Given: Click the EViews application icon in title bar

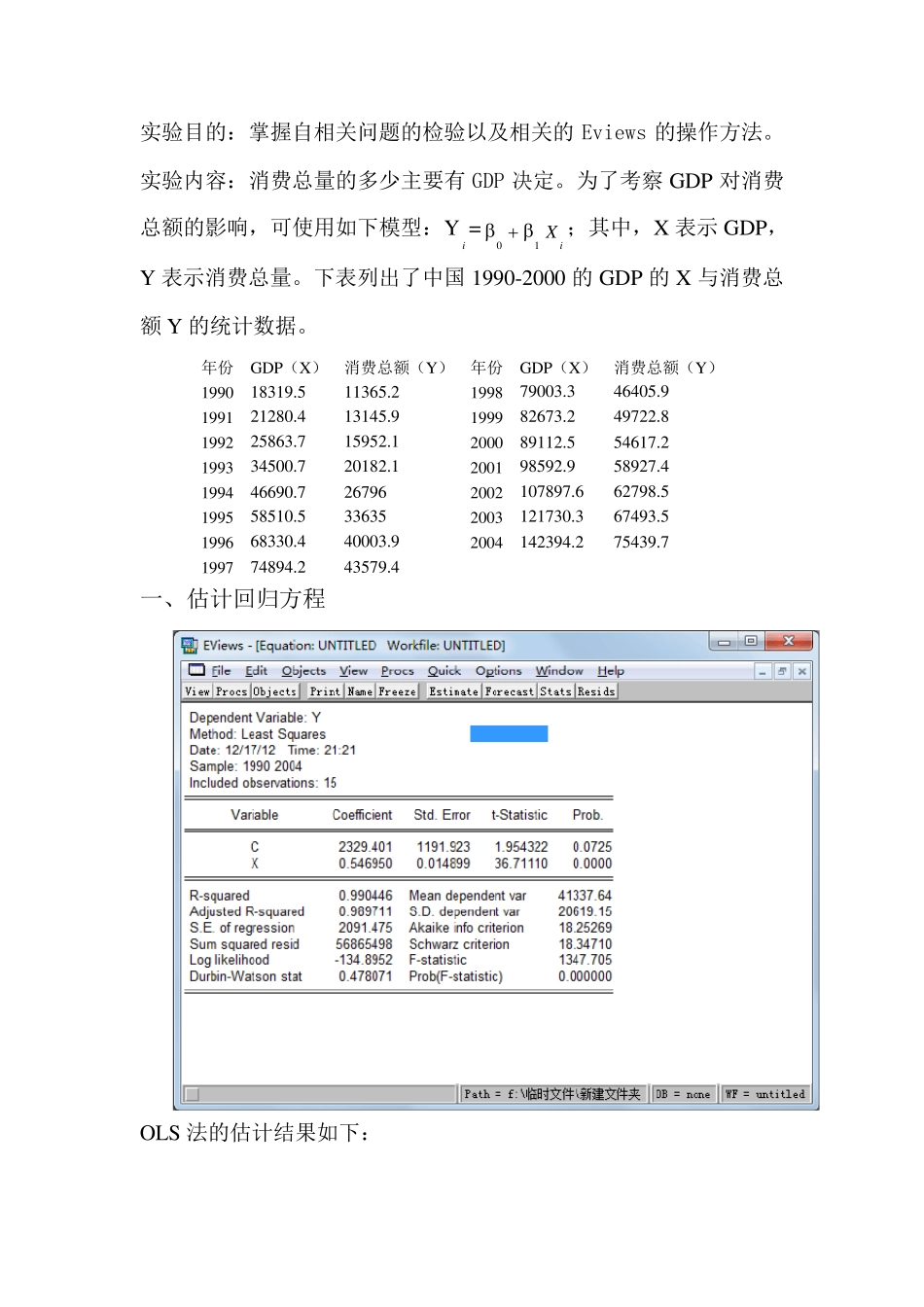Looking at the screenshot, I should pos(190,645).
